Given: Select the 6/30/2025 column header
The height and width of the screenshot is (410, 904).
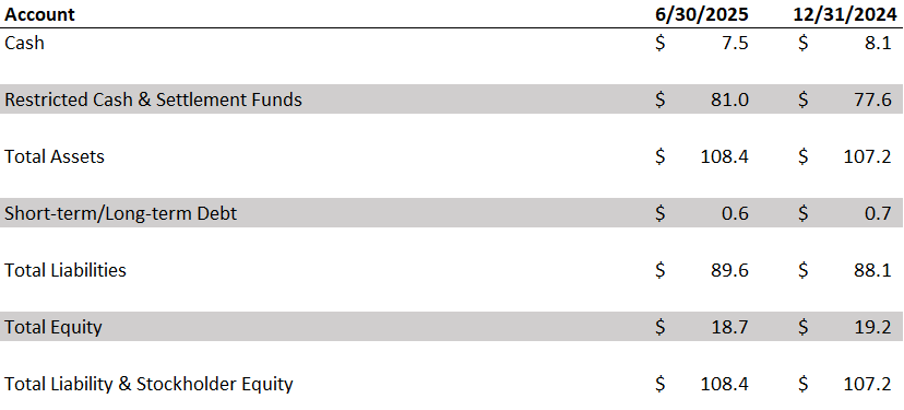Looking at the screenshot, I should (702, 14).
